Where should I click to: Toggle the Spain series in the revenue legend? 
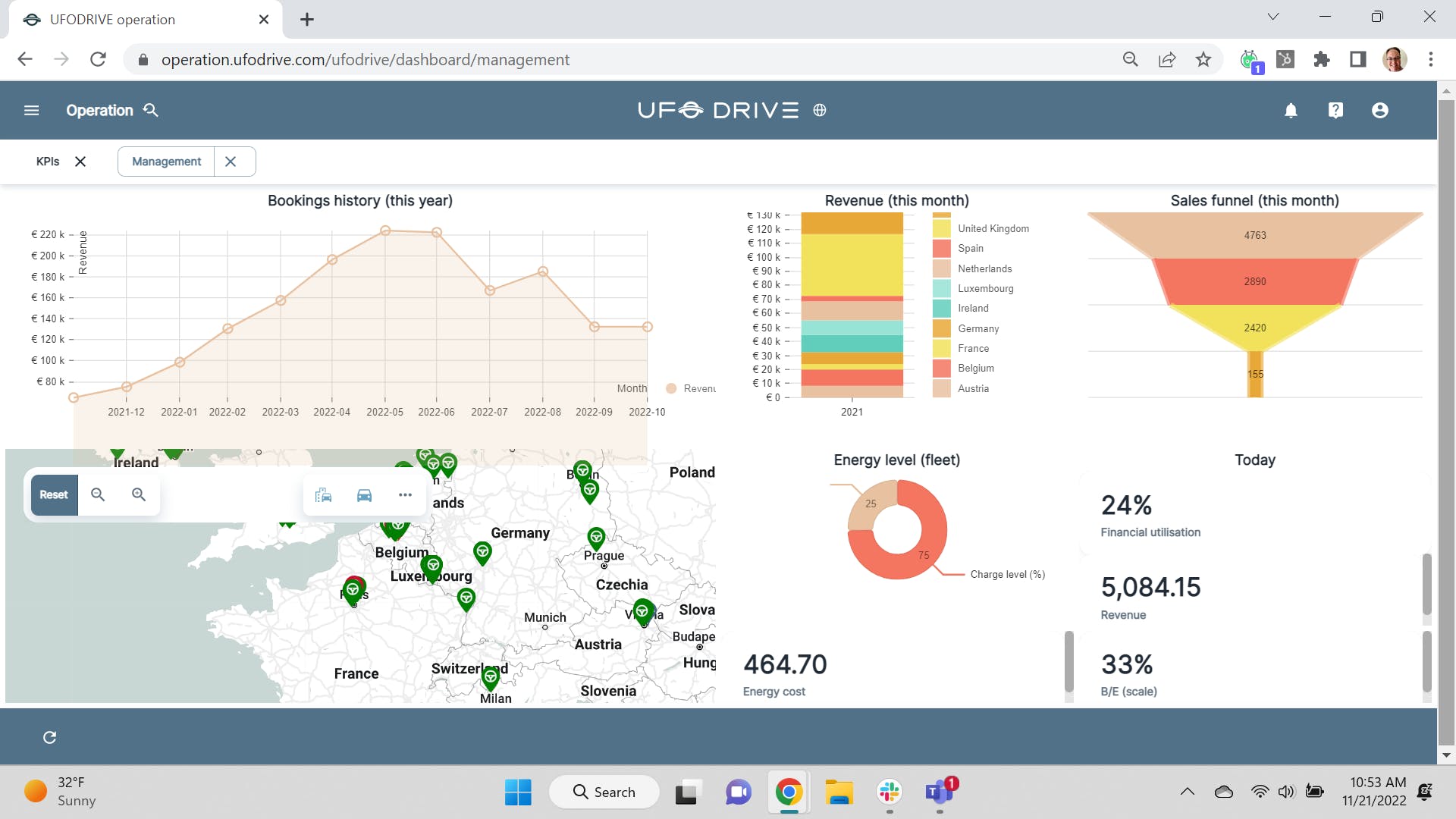(970, 249)
